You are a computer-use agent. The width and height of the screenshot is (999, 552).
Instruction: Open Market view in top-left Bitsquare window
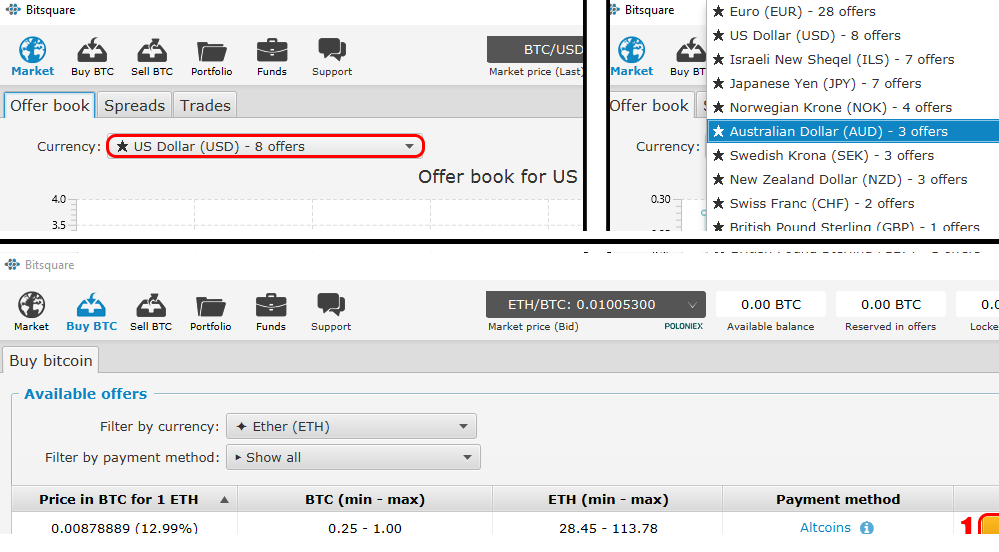tap(32, 57)
